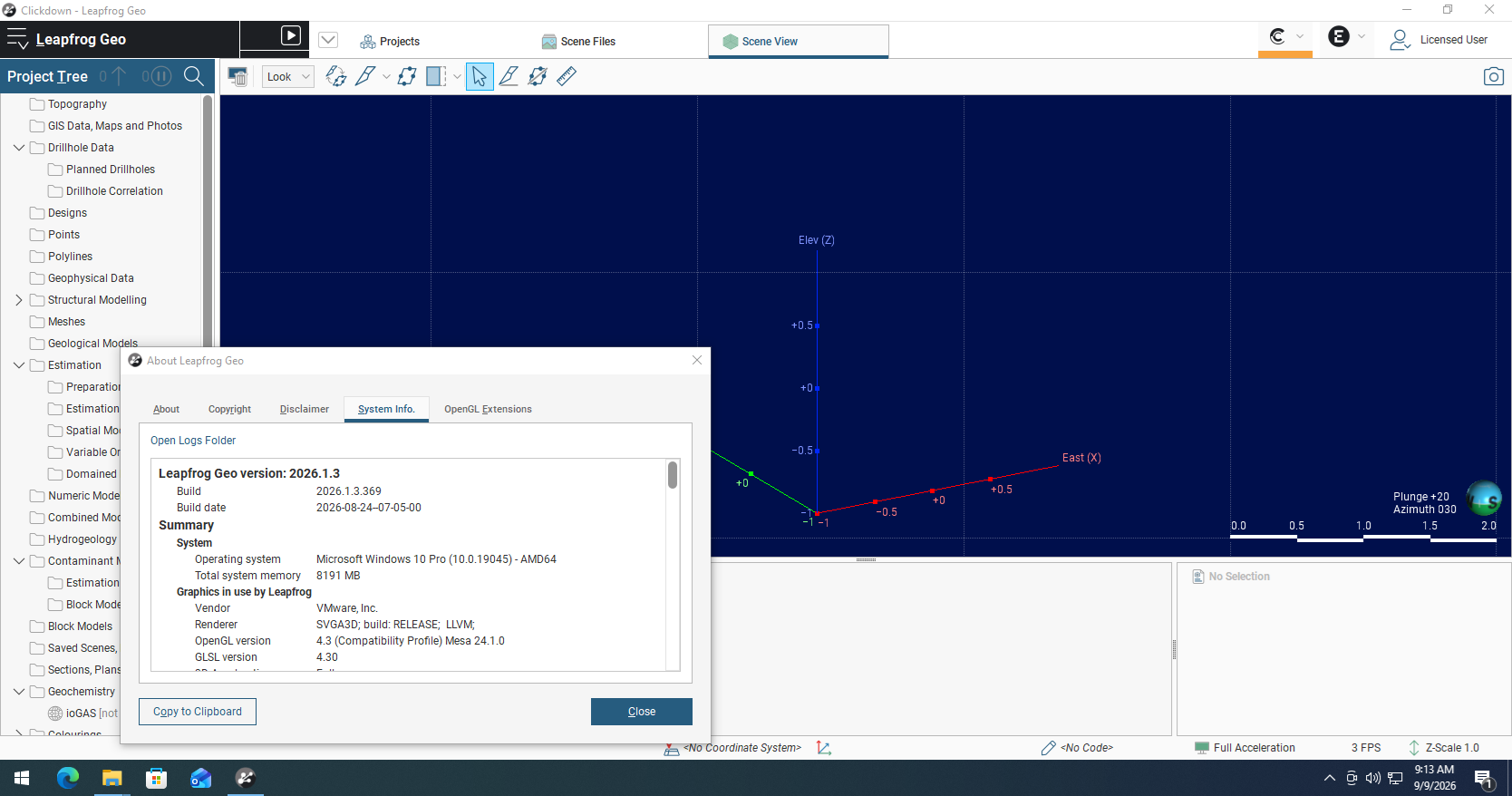Image resolution: width=1512 pixels, height=796 pixels.
Task: Collapse the Drillhole Data folder
Action: coord(19,148)
